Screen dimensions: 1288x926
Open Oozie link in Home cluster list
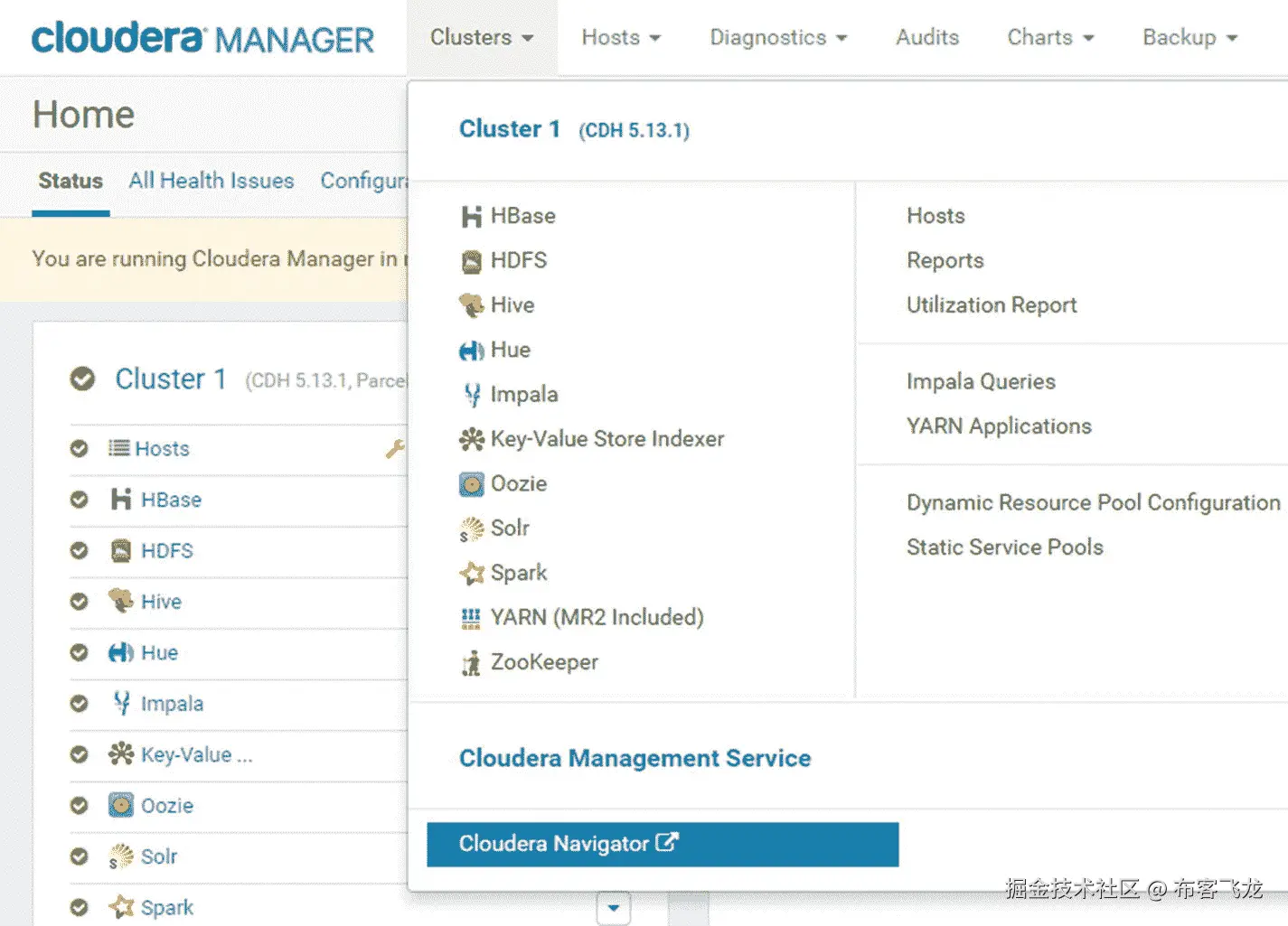click(x=167, y=805)
